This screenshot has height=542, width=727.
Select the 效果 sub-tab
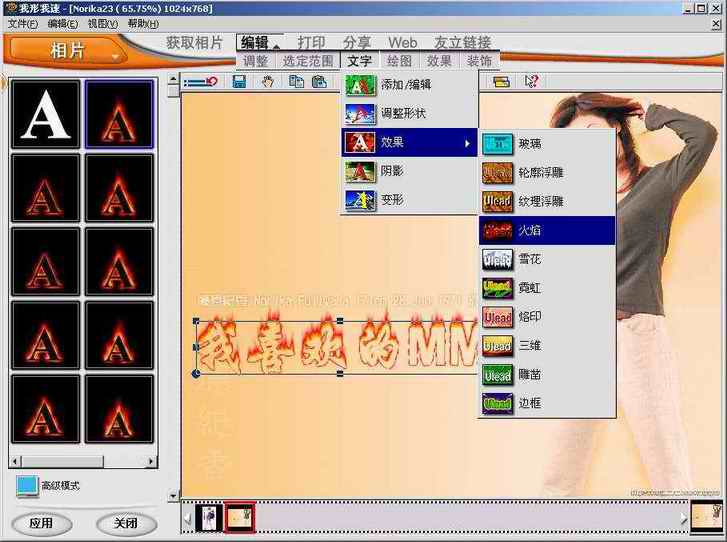439,61
